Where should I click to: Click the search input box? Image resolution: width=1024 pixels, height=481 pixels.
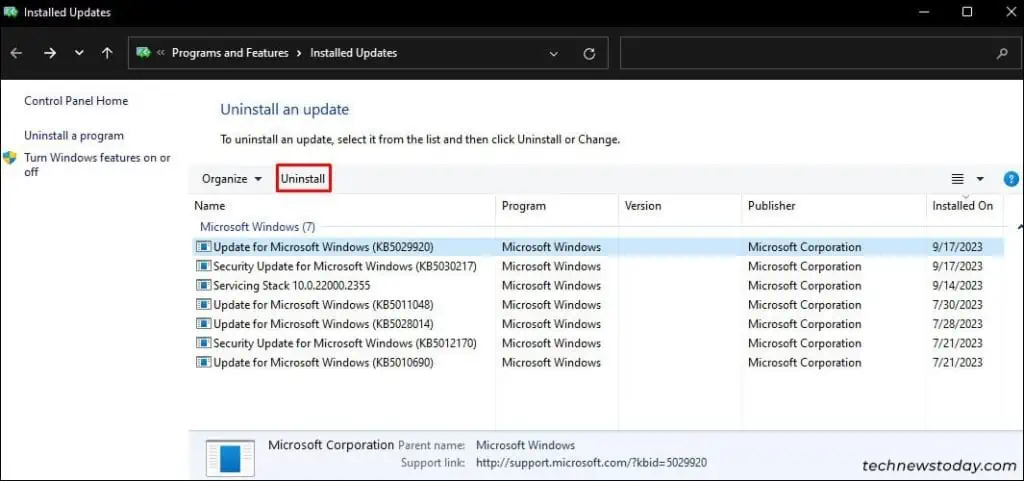pyautogui.click(x=807, y=54)
